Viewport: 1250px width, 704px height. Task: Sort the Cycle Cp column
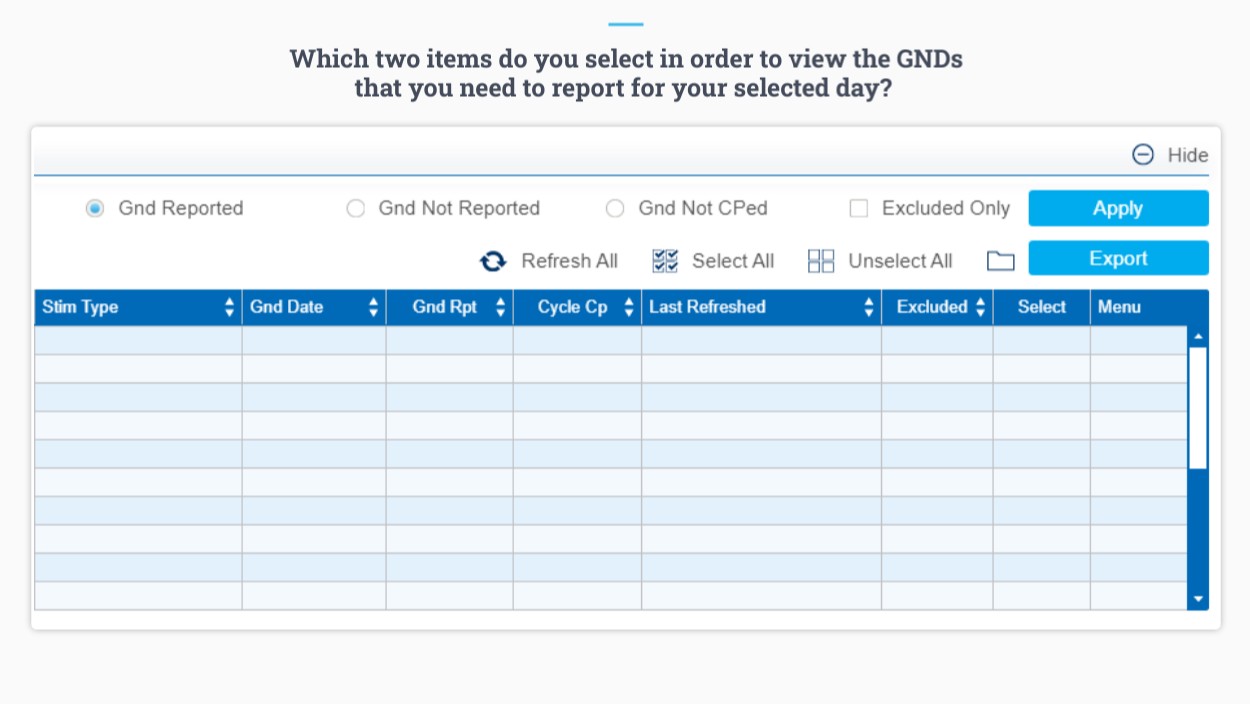pos(629,308)
